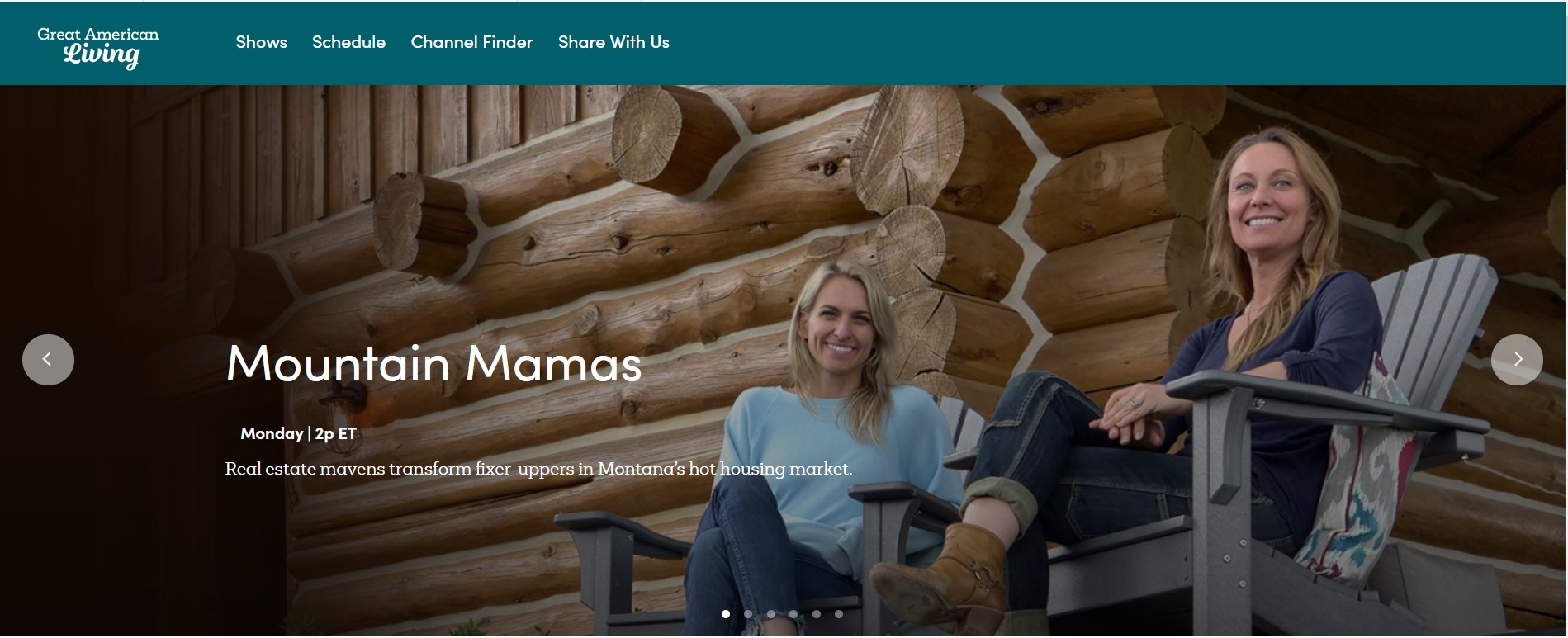Select the first carousel indicator dot
This screenshot has width=1568, height=638.
[x=726, y=614]
